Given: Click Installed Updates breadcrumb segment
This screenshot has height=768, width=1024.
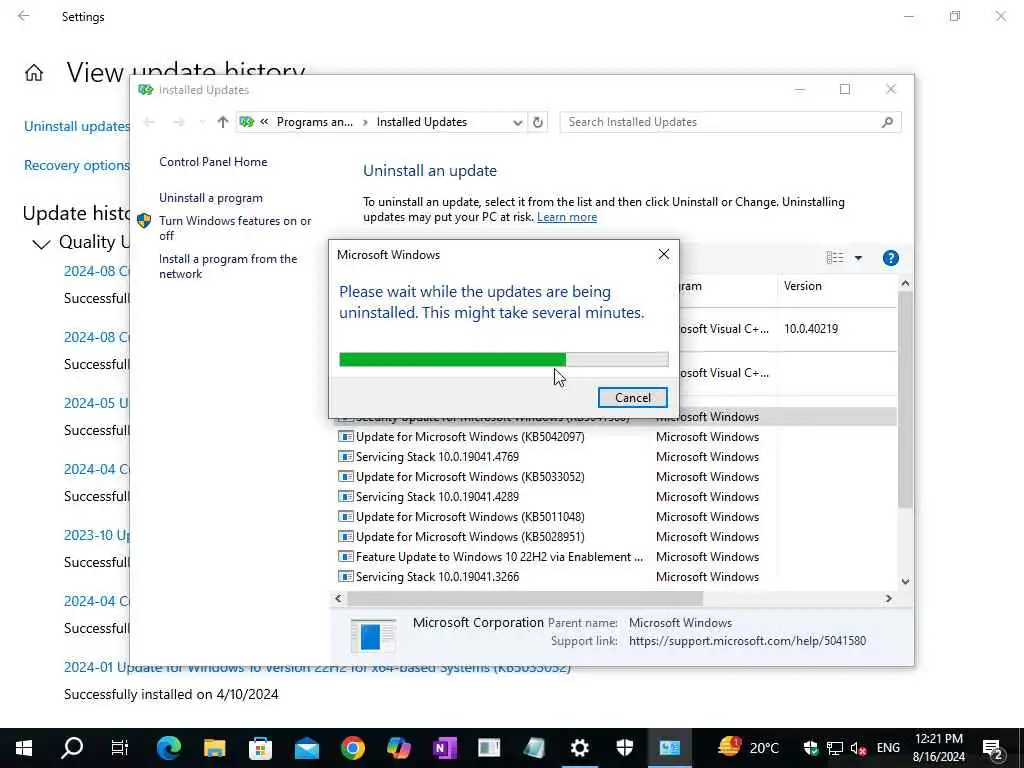Looking at the screenshot, I should pyautogui.click(x=422, y=121).
